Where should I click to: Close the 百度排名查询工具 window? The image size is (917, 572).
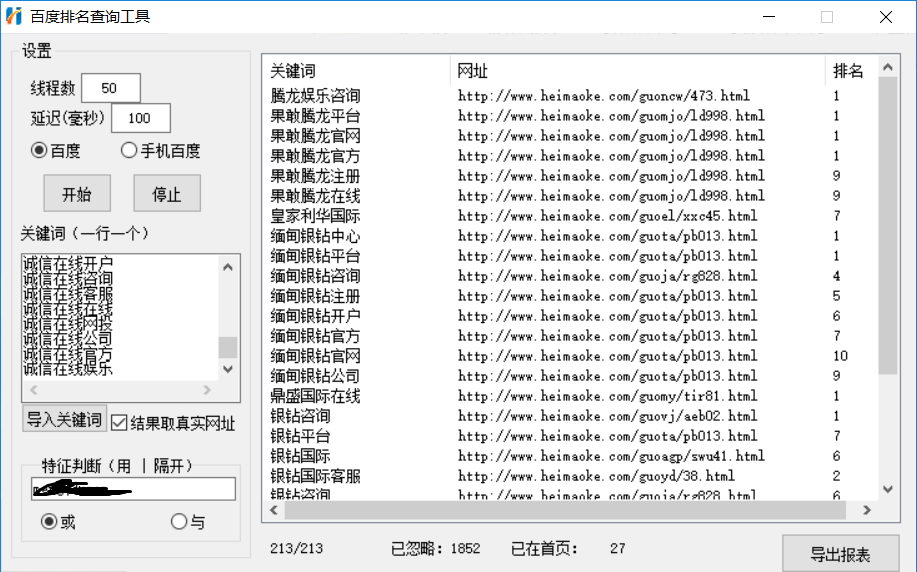click(x=886, y=17)
